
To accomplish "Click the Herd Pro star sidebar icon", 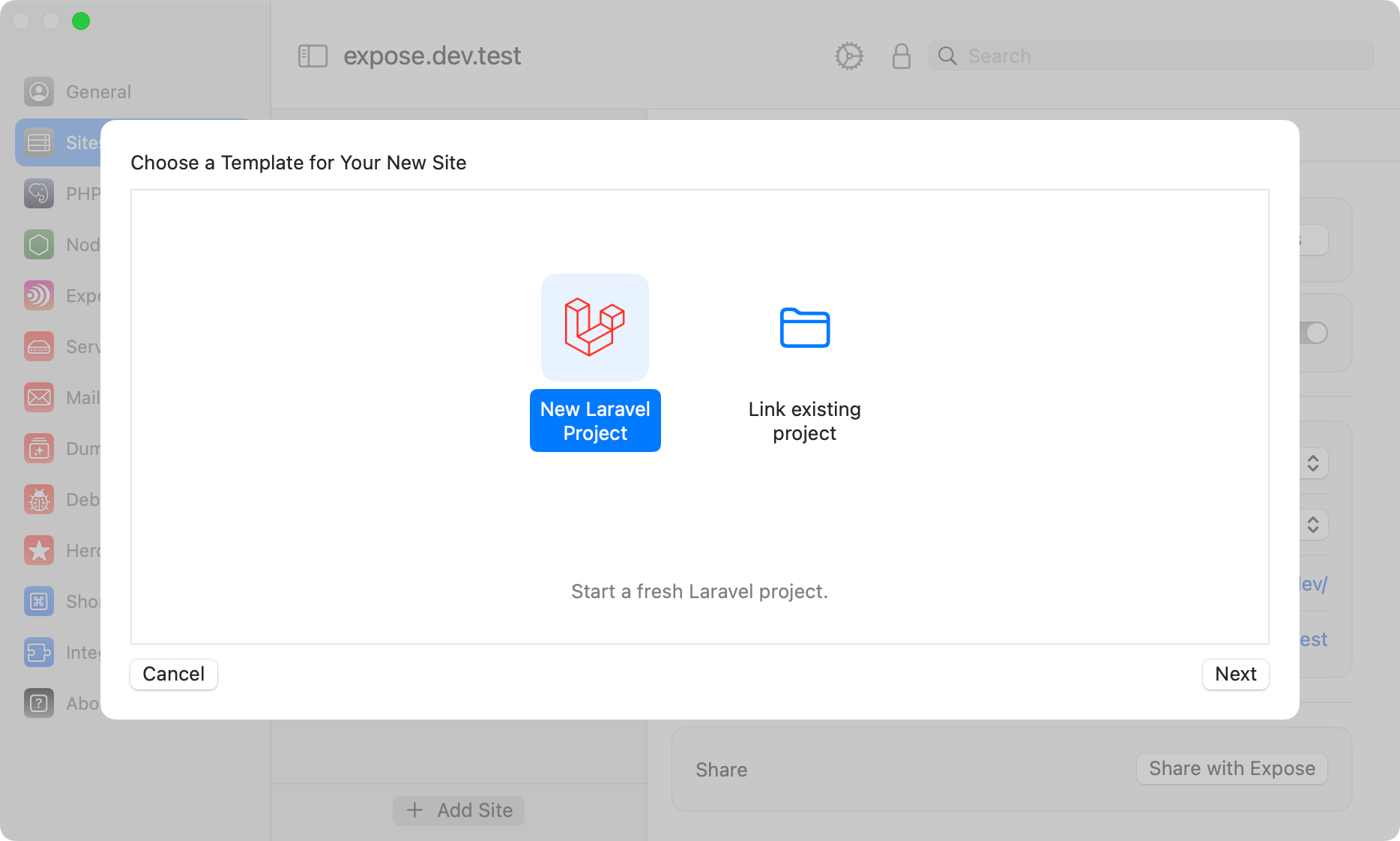I will (39, 550).
